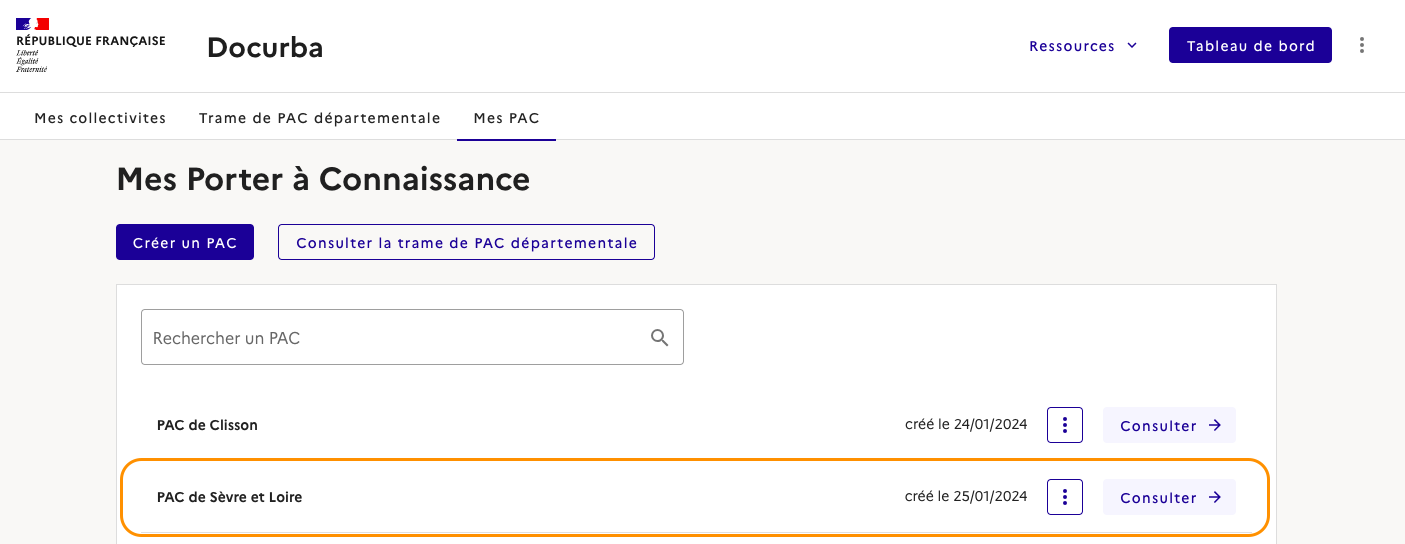Open three-dot menu for PAC de Sèvre et Loire
Viewport: 1405px width, 544px height.
pos(1065,497)
